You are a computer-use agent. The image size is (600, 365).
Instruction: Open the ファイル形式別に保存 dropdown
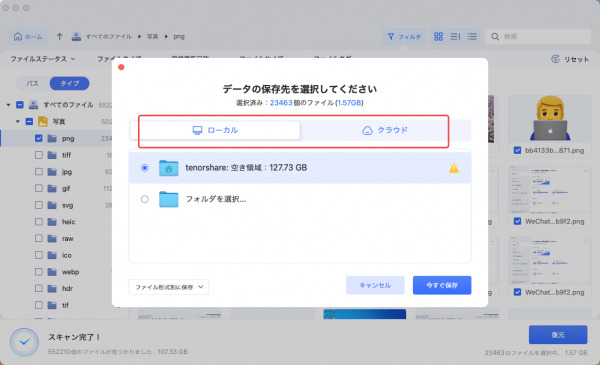click(x=168, y=287)
